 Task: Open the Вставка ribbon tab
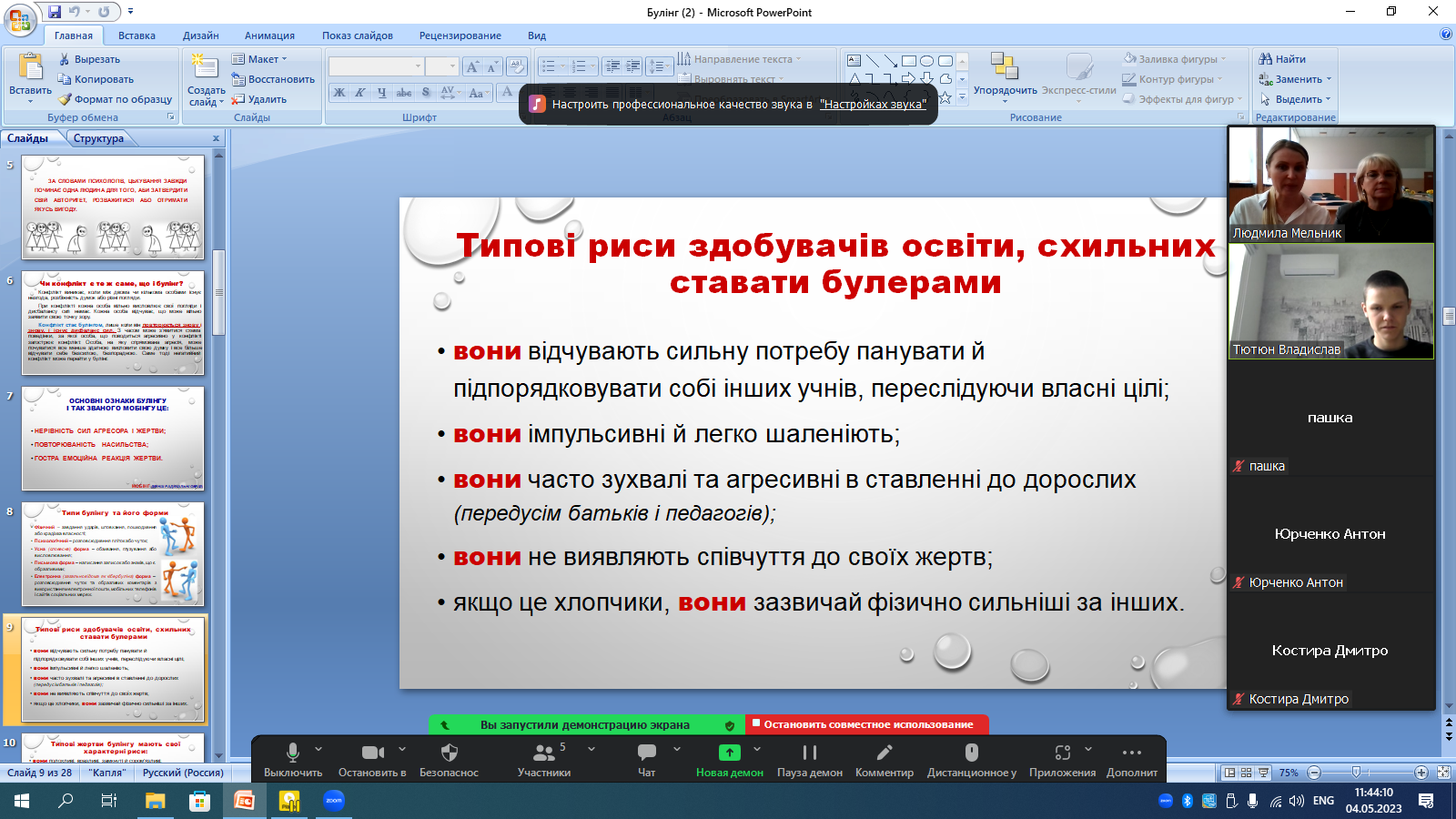(x=136, y=35)
